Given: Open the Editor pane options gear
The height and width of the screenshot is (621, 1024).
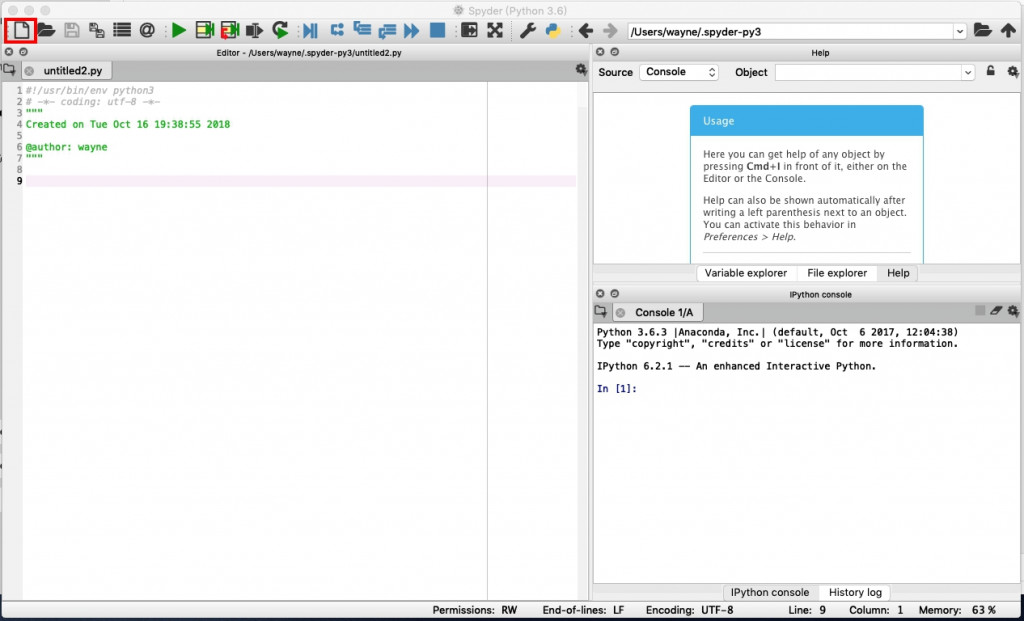Looking at the screenshot, I should 581,69.
